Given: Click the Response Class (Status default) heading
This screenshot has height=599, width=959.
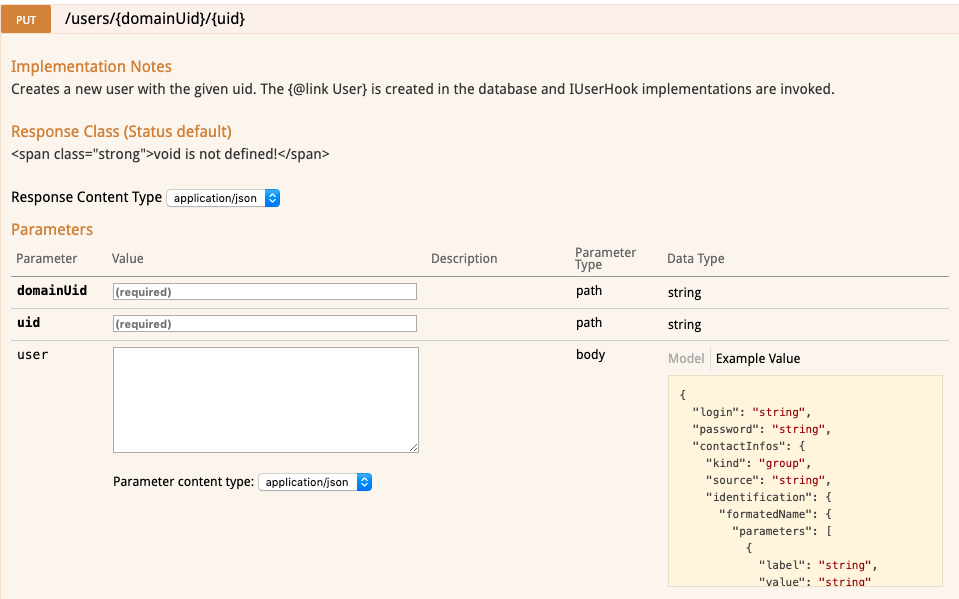Looking at the screenshot, I should point(121,132).
